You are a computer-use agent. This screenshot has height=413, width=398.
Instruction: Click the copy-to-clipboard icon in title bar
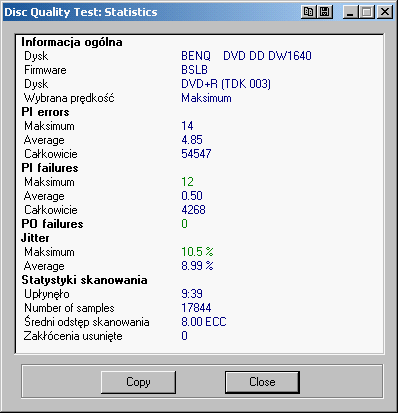[308, 12]
